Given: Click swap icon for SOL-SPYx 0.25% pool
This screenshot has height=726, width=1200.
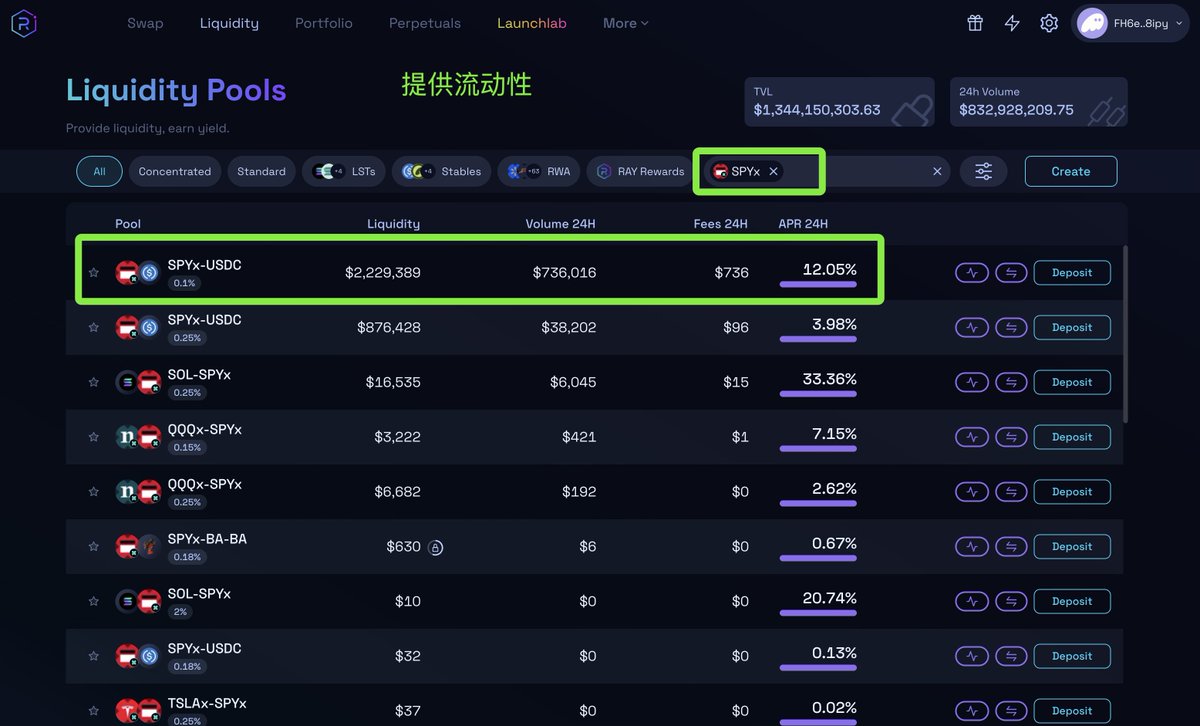Looking at the screenshot, I should [1011, 382].
